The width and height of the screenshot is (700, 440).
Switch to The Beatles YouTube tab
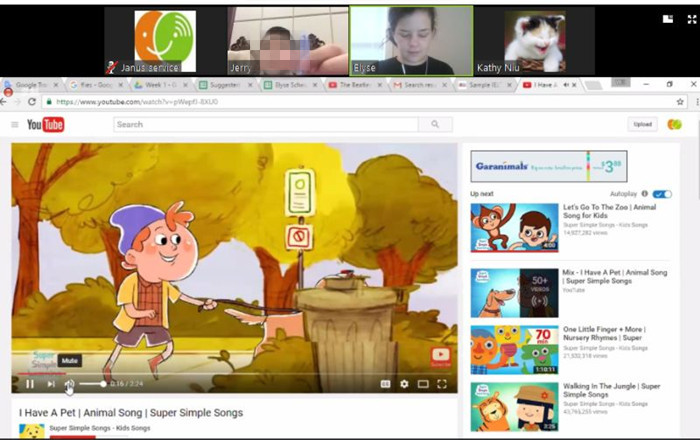[x=355, y=85]
